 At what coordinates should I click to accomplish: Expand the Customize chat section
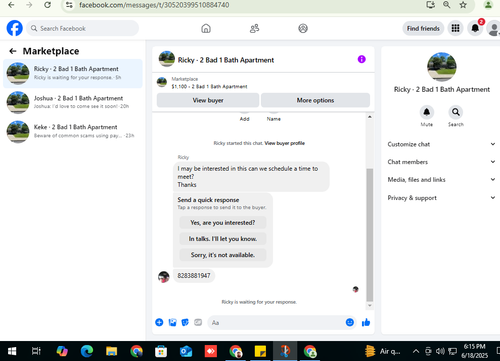click(441, 144)
